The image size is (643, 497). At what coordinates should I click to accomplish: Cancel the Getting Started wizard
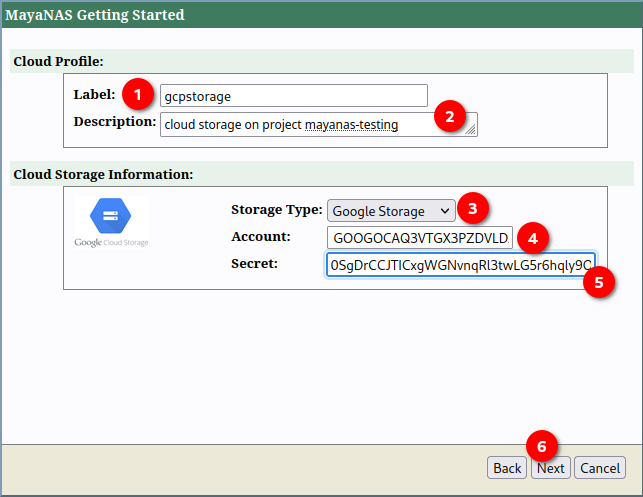click(600, 468)
